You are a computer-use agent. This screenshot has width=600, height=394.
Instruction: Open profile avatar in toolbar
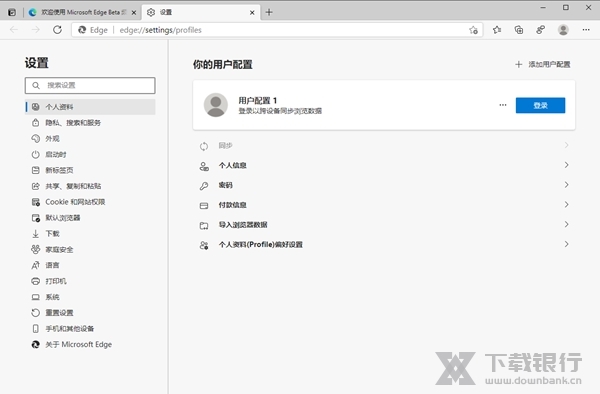click(563, 30)
